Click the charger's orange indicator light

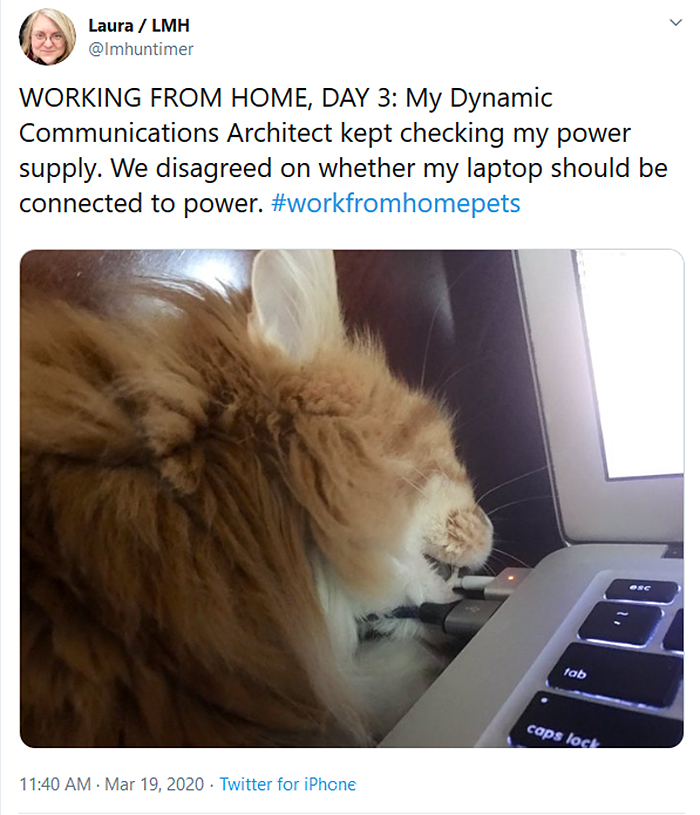pyautogui.click(x=510, y=577)
